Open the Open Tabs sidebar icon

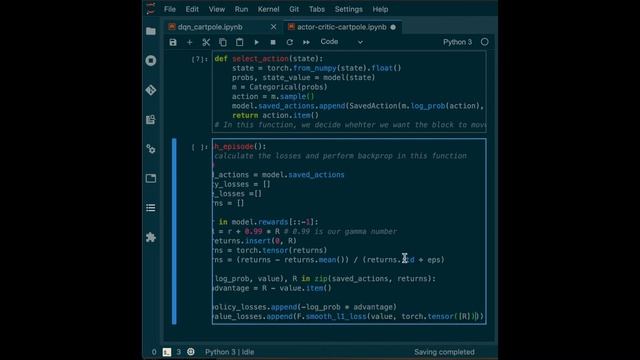click(151, 178)
